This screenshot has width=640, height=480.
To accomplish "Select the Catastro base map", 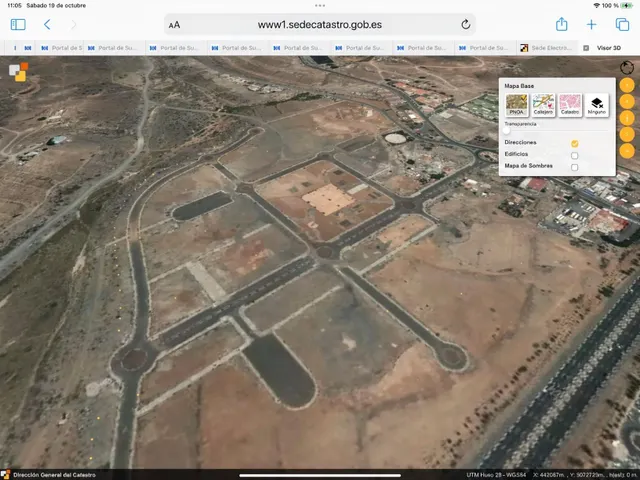I will coord(570,104).
